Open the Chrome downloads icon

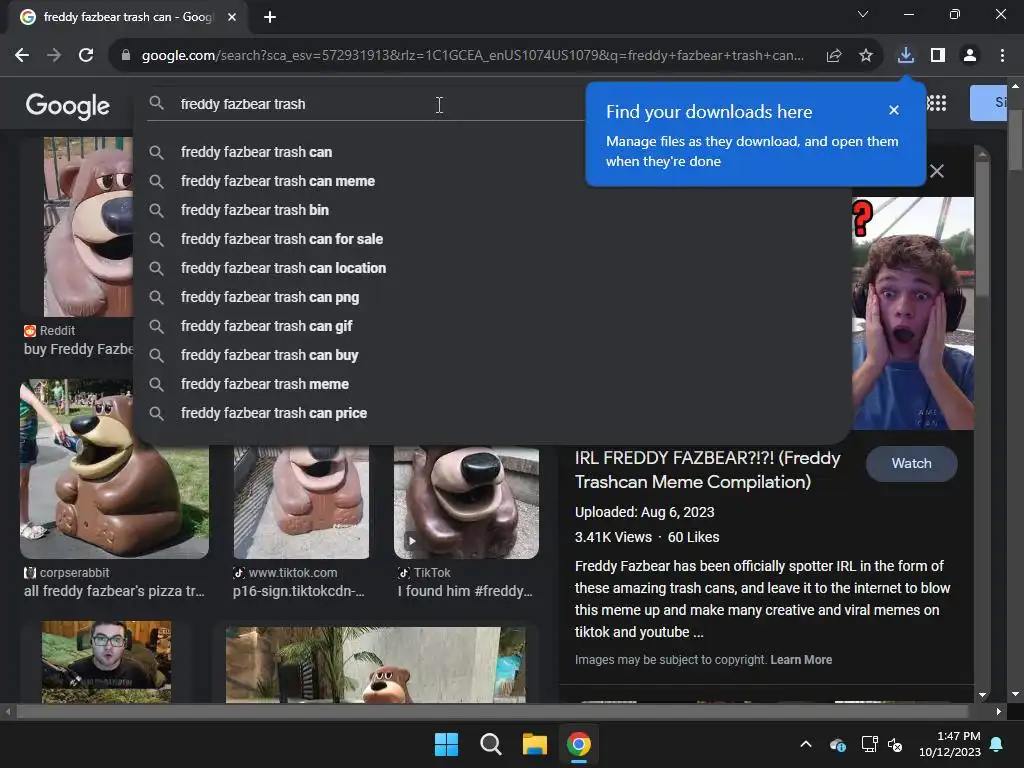(x=905, y=56)
